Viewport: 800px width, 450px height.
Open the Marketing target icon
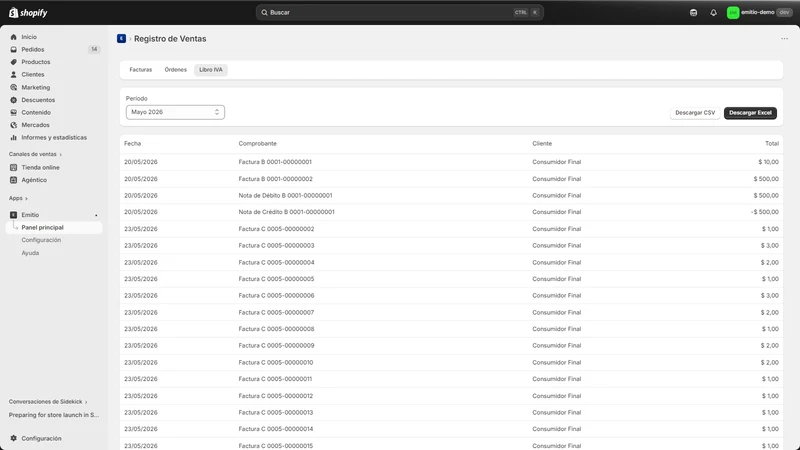pos(14,87)
